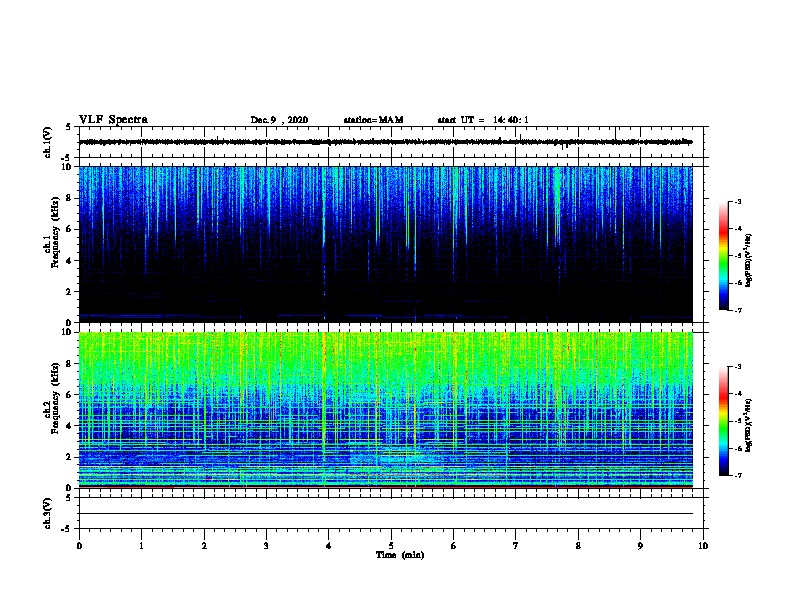Click the ch.2 colorbar log(PSD) unit label

pos(748,426)
